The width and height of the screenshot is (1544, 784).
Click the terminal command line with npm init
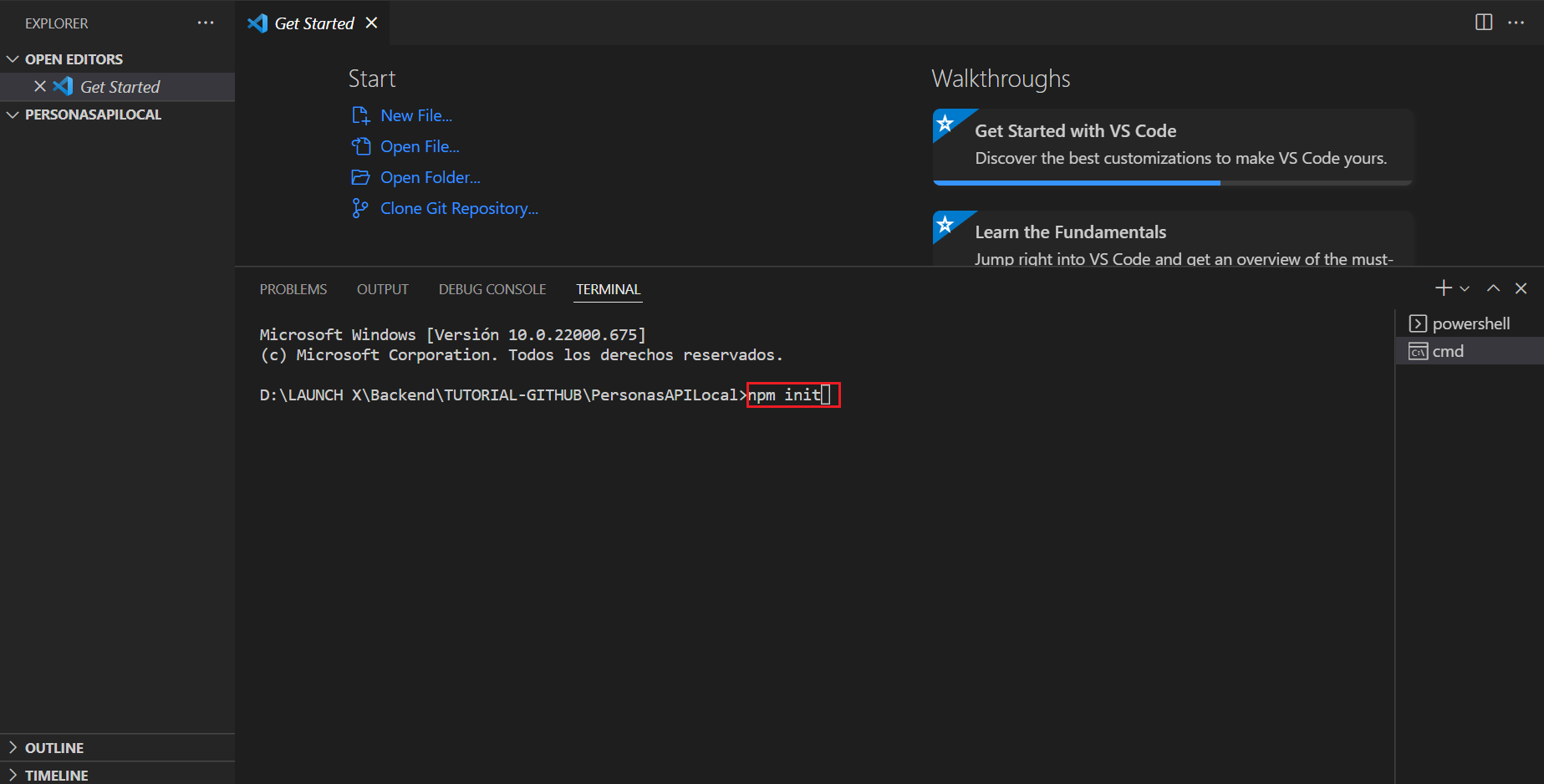pyautogui.click(x=545, y=395)
